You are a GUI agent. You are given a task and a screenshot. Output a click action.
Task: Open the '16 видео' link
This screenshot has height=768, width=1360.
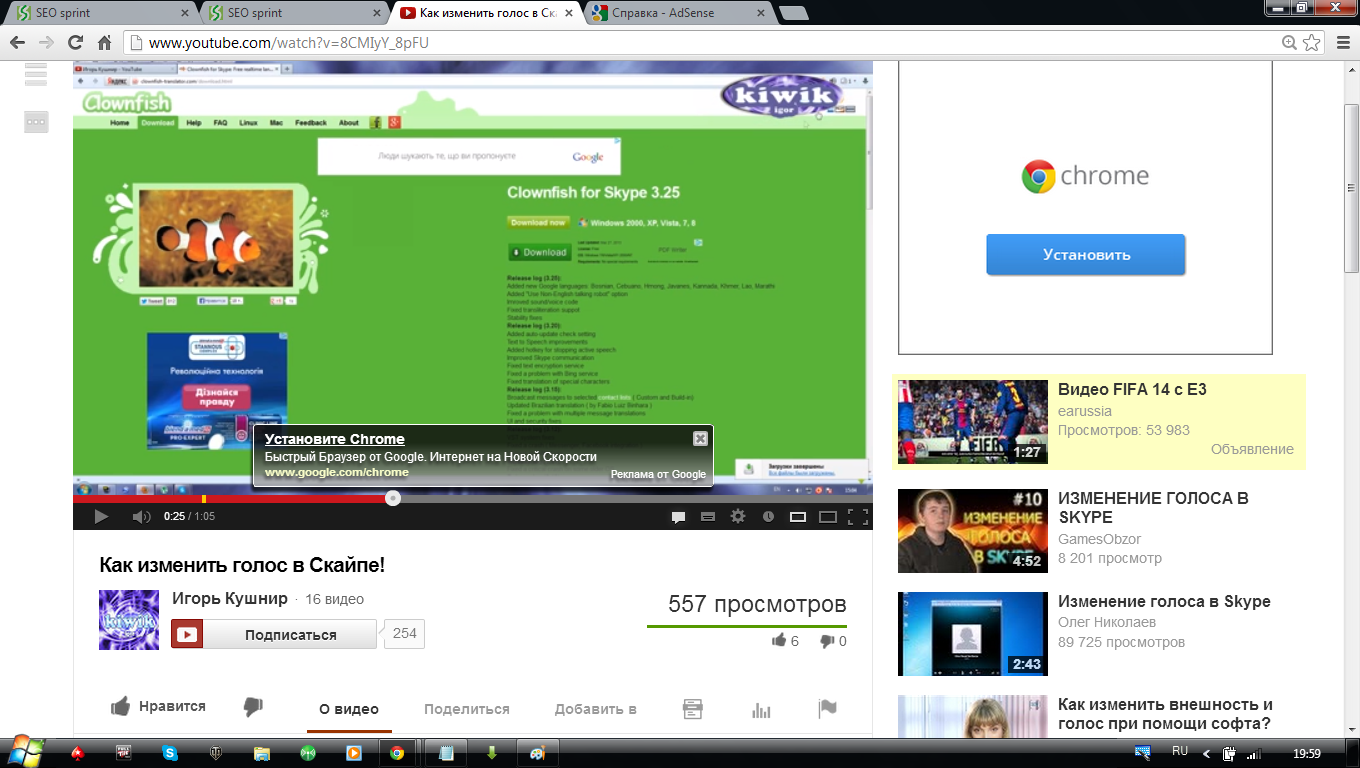click(335, 600)
